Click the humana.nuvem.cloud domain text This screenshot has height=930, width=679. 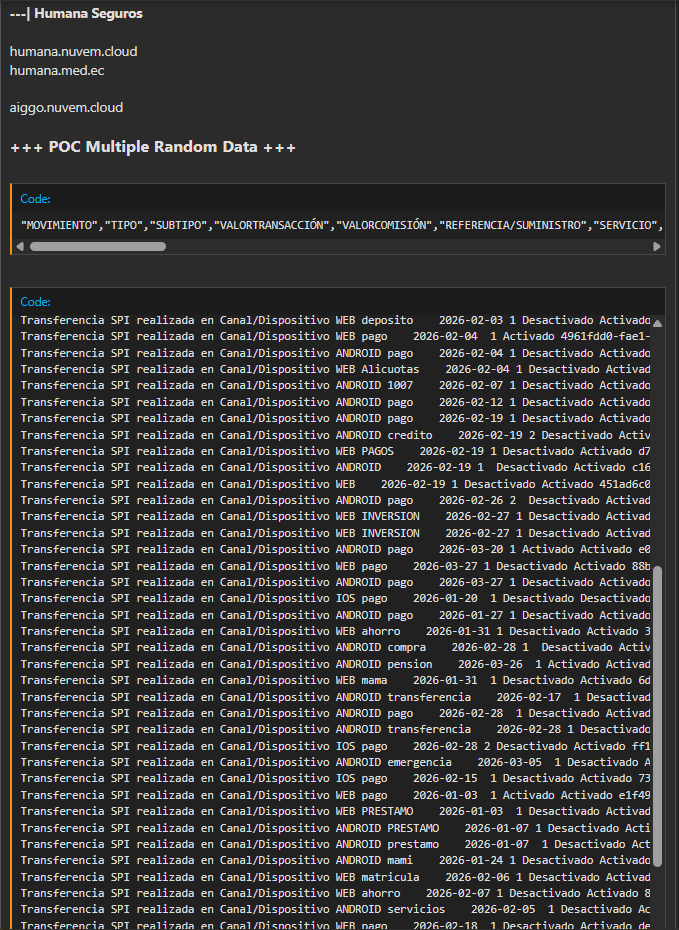click(x=74, y=52)
